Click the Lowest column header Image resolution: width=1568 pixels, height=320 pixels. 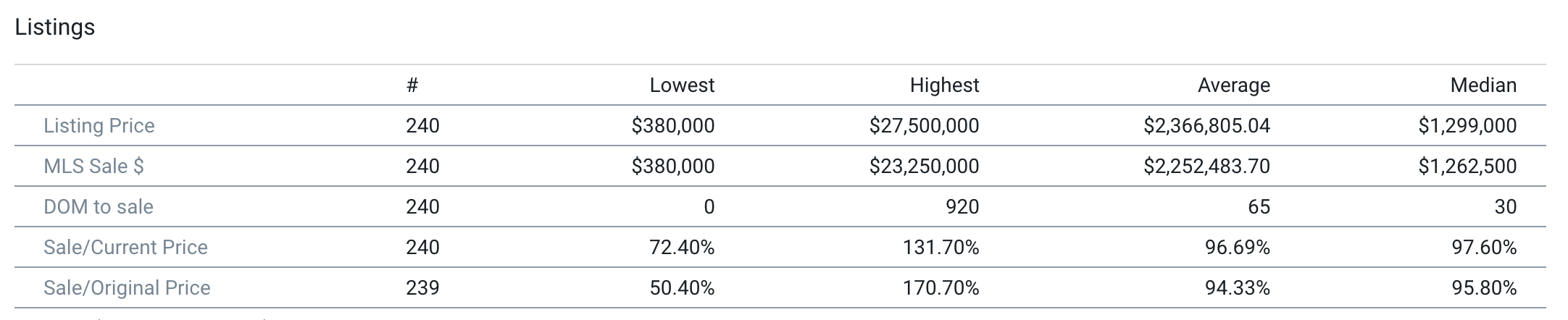tap(681, 85)
